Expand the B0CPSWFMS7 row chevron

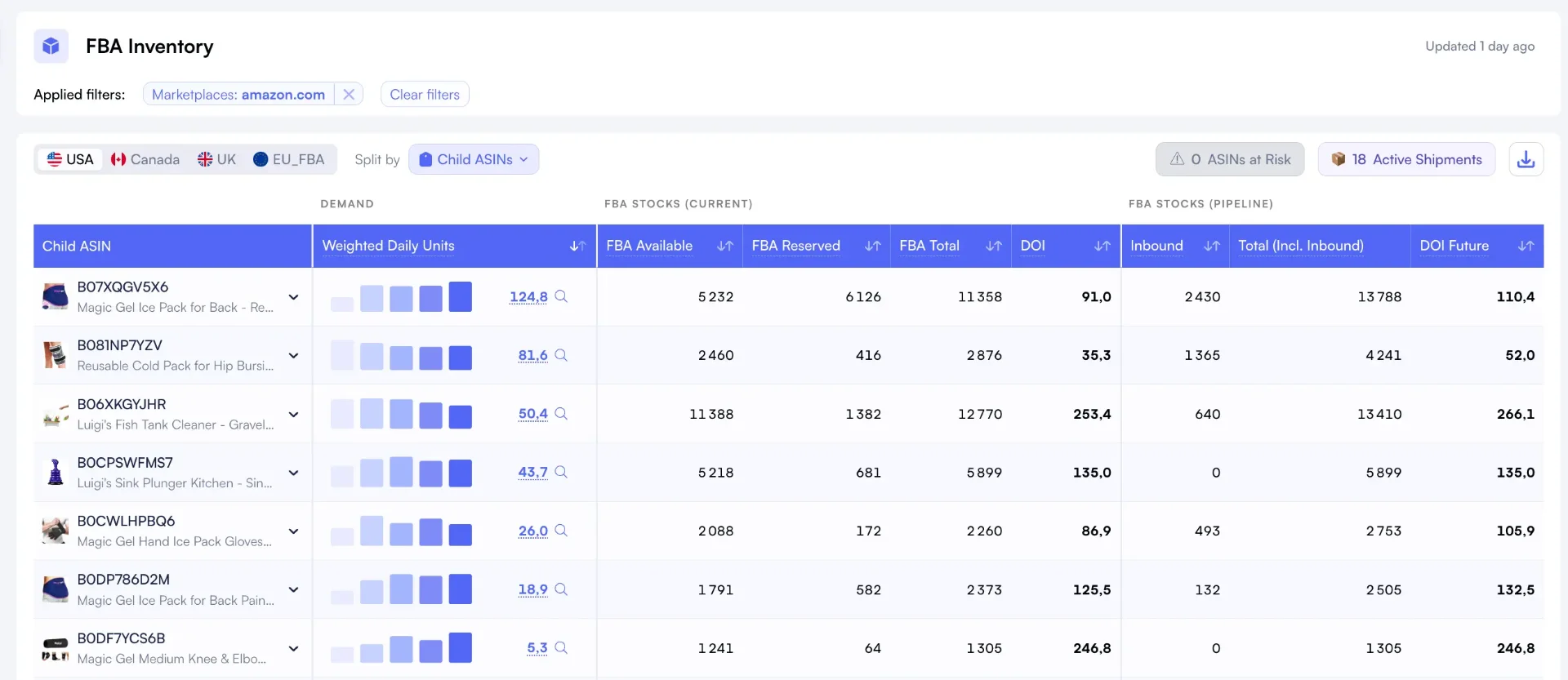[293, 473]
